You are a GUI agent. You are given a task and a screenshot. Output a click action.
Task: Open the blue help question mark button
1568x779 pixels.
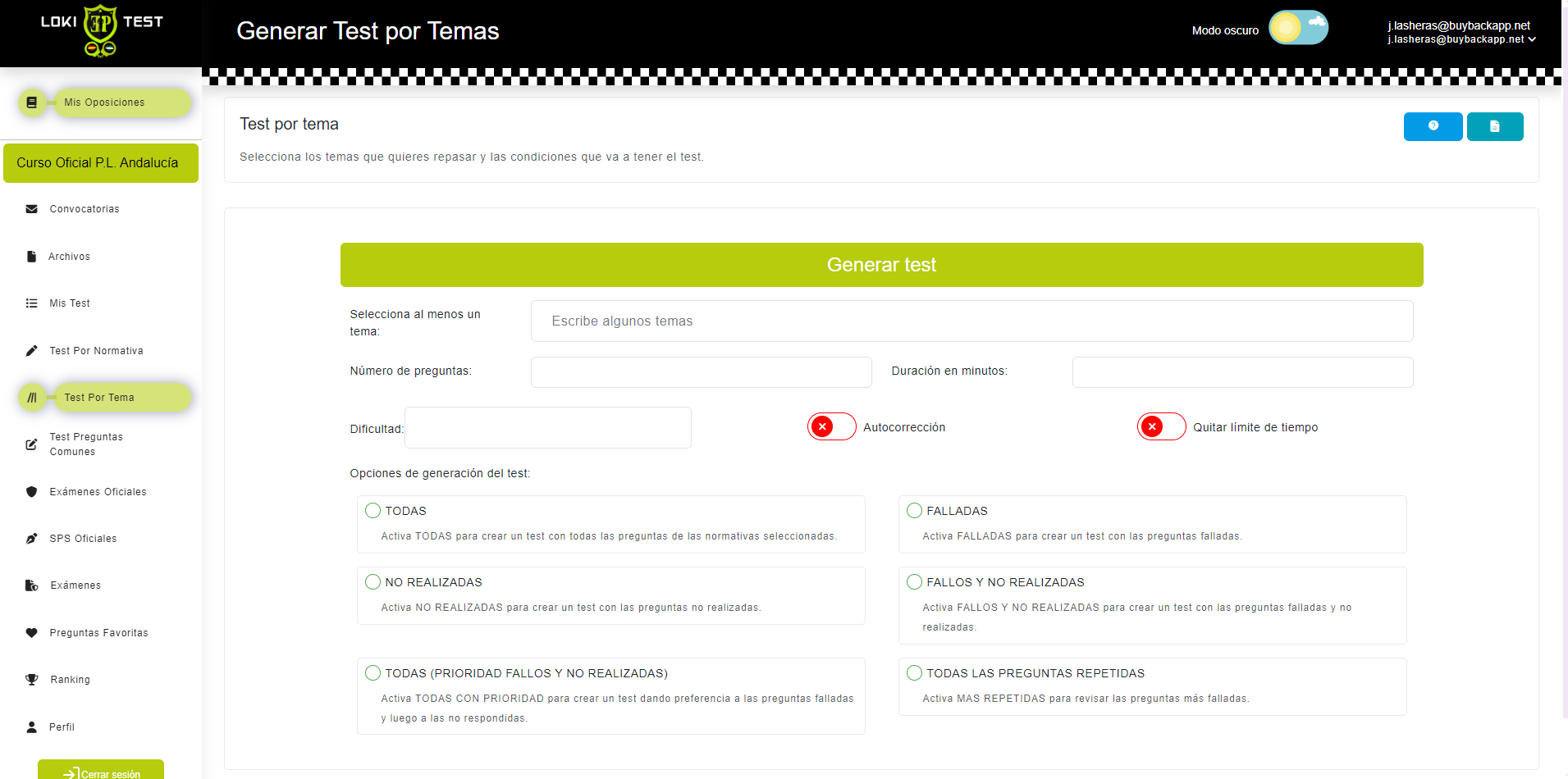point(1433,126)
